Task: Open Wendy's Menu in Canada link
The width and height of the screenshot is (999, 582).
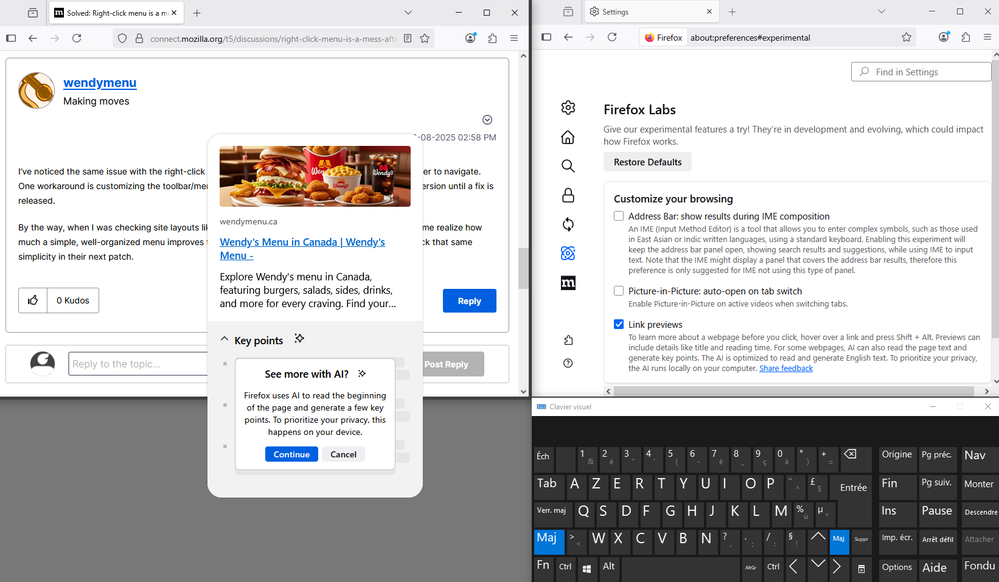Action: pyautogui.click(x=301, y=248)
